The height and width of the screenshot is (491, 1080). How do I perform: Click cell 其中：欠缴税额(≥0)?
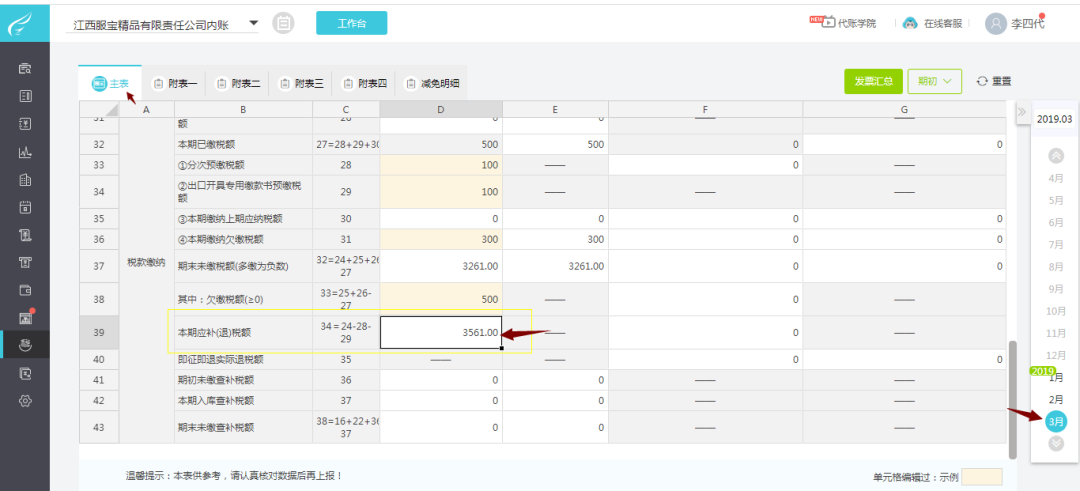243,300
